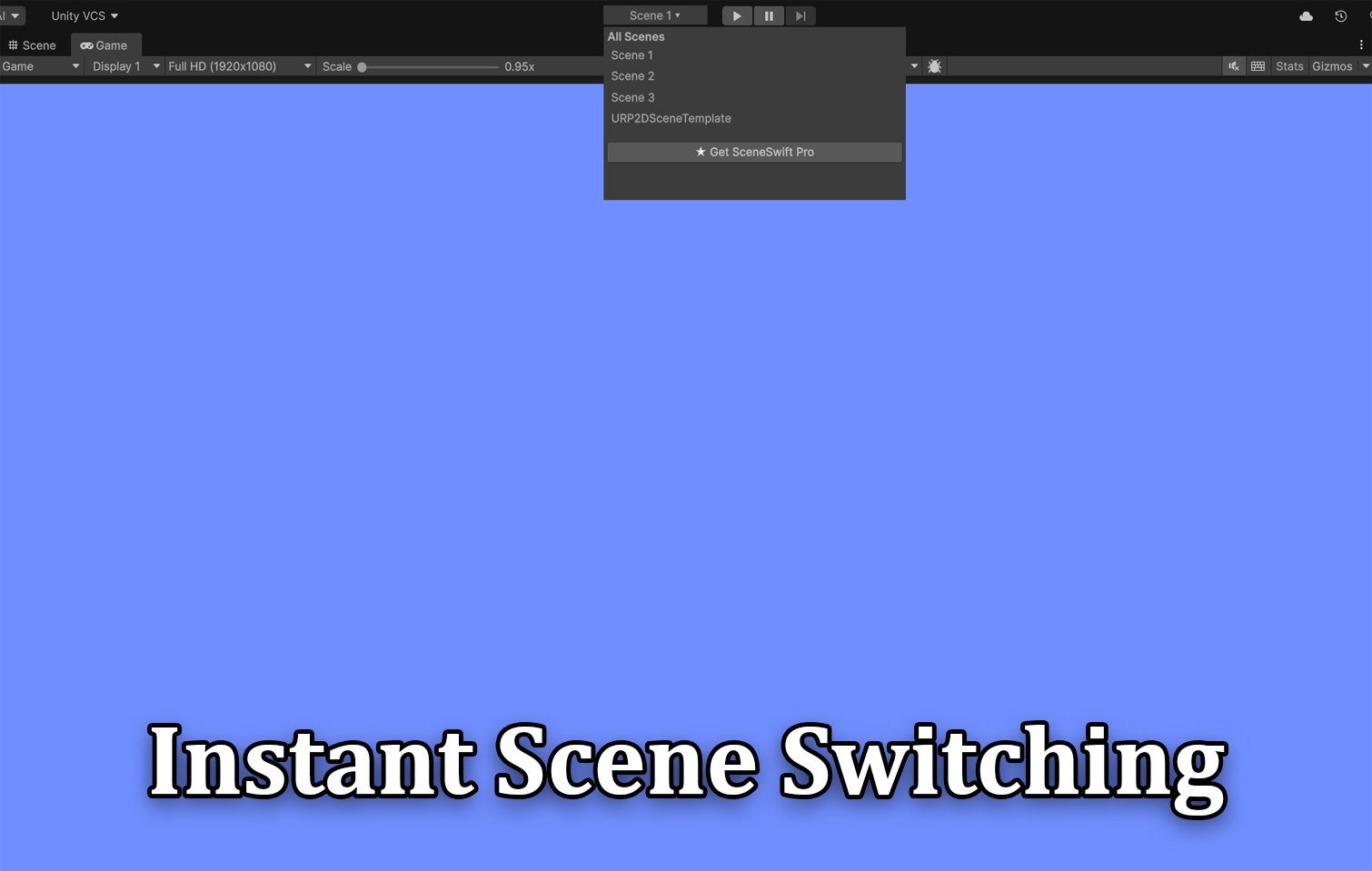Viewport: 1372px width, 871px height.
Task: Open the Game view three-dot options menu
Action: 1361,45
